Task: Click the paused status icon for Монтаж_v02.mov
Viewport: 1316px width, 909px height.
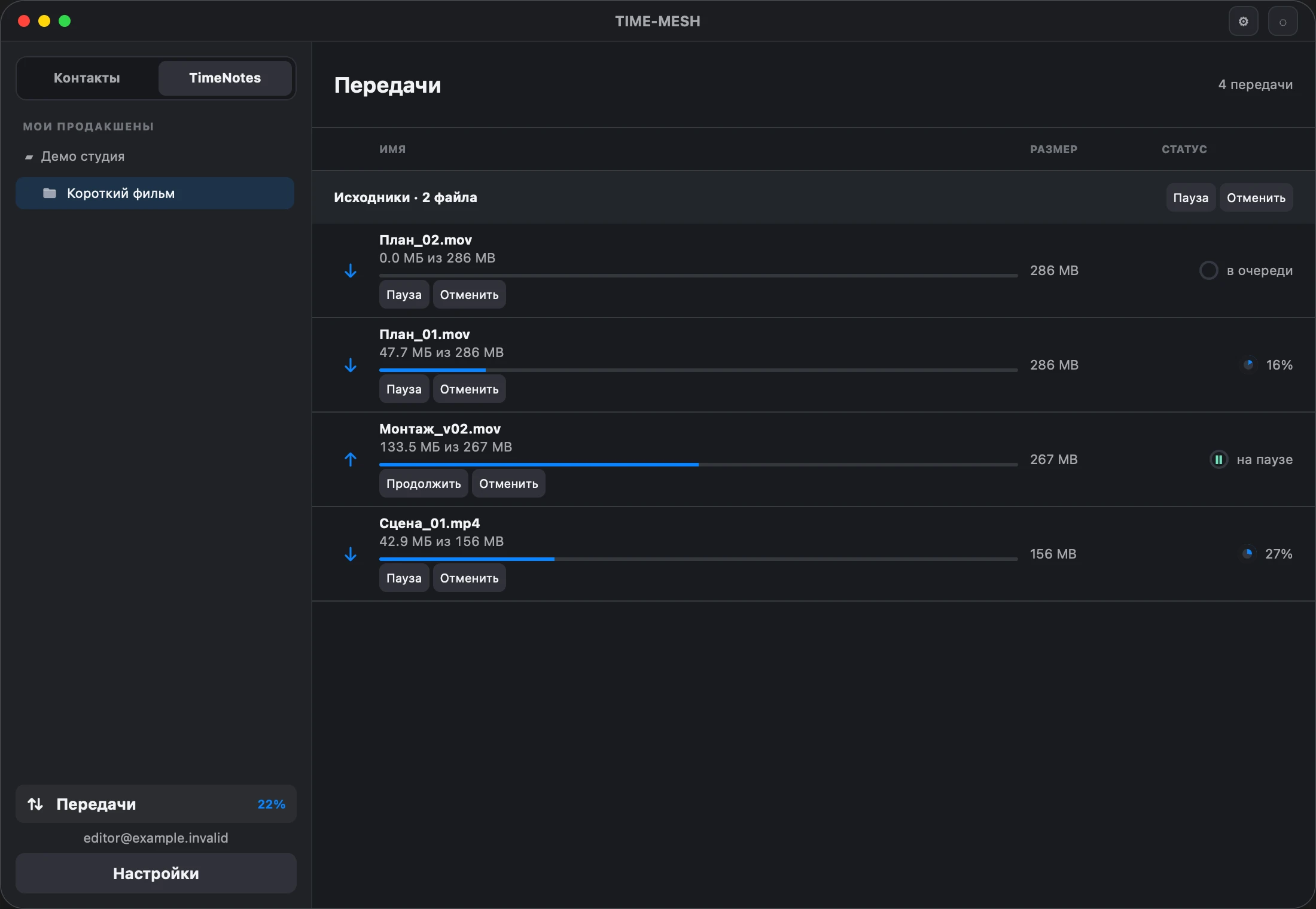Action: pyautogui.click(x=1218, y=459)
